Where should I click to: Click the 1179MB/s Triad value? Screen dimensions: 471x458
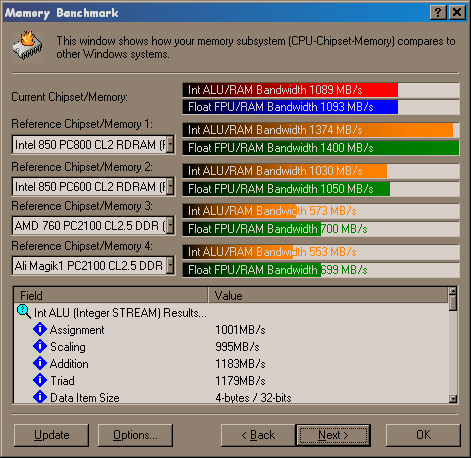tap(240, 381)
